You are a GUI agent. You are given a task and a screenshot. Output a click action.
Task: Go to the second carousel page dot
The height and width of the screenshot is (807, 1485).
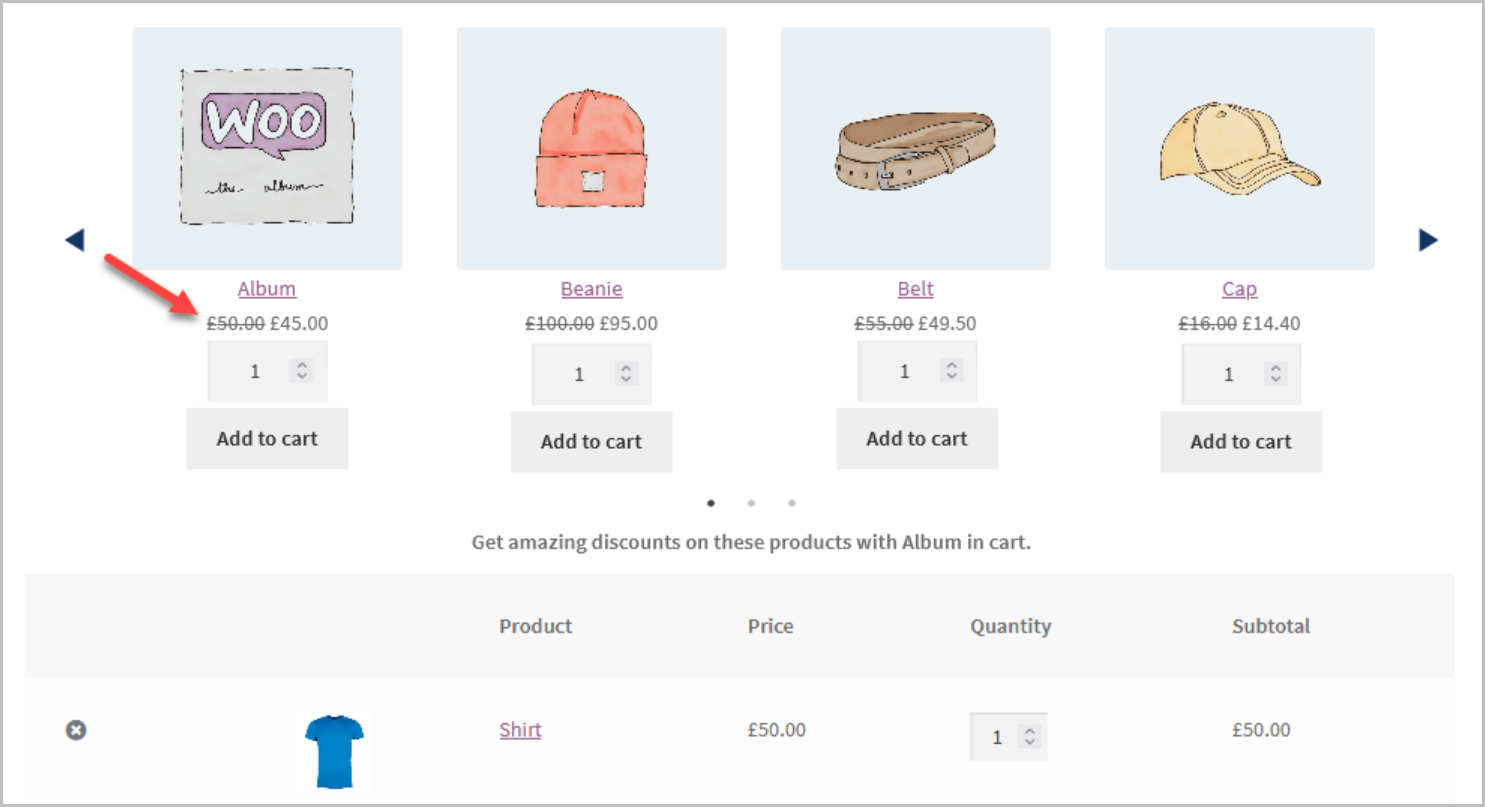751,503
